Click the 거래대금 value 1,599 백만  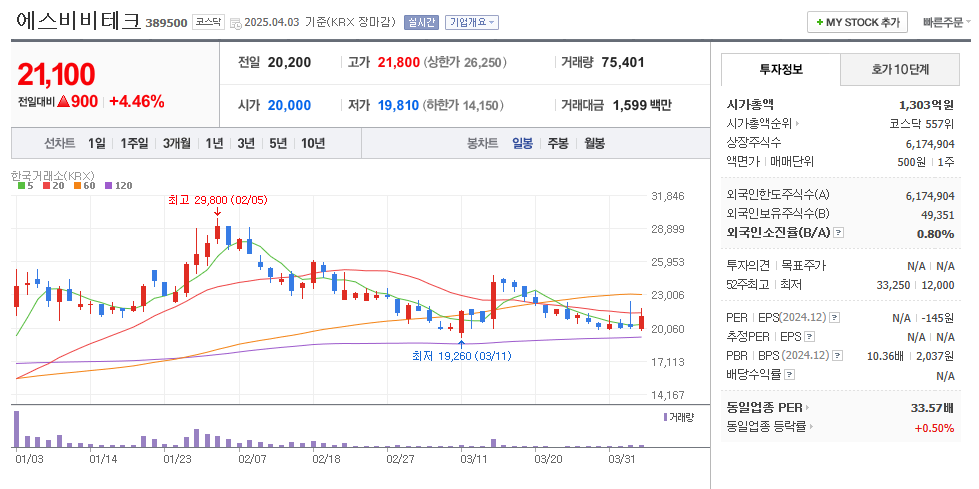click(642, 105)
